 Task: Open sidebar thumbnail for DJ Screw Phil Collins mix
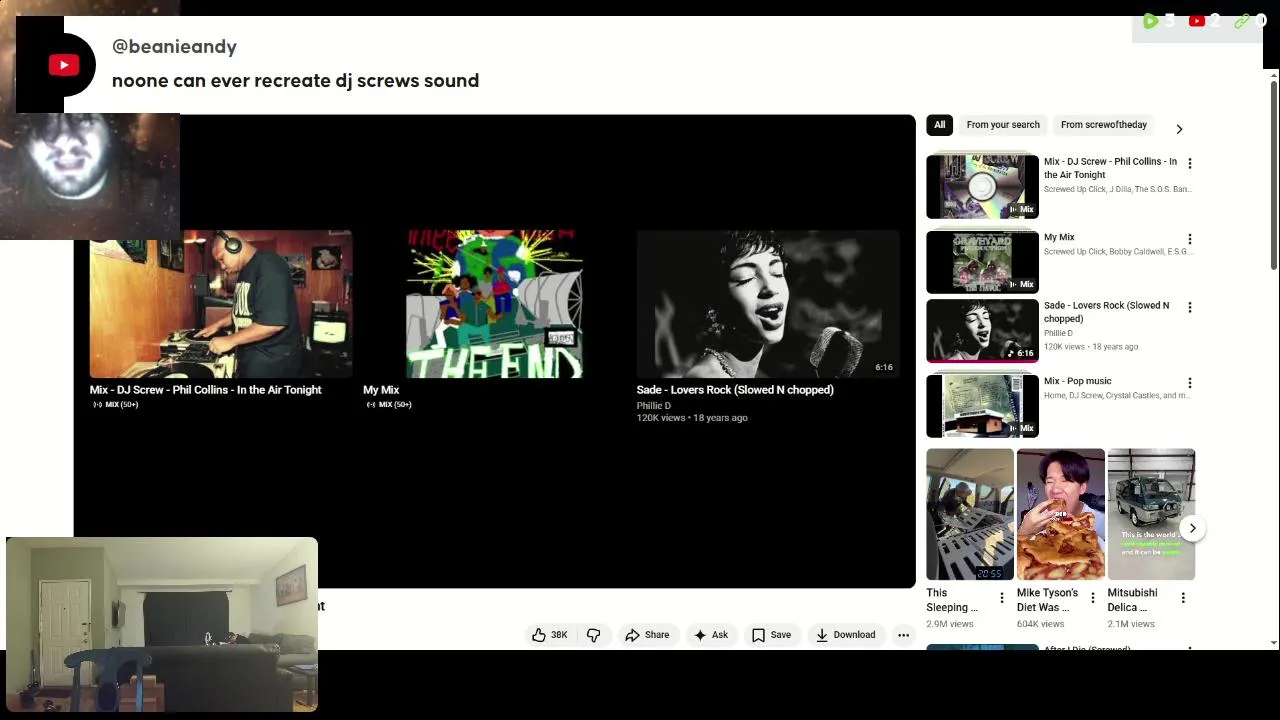[x=982, y=186]
